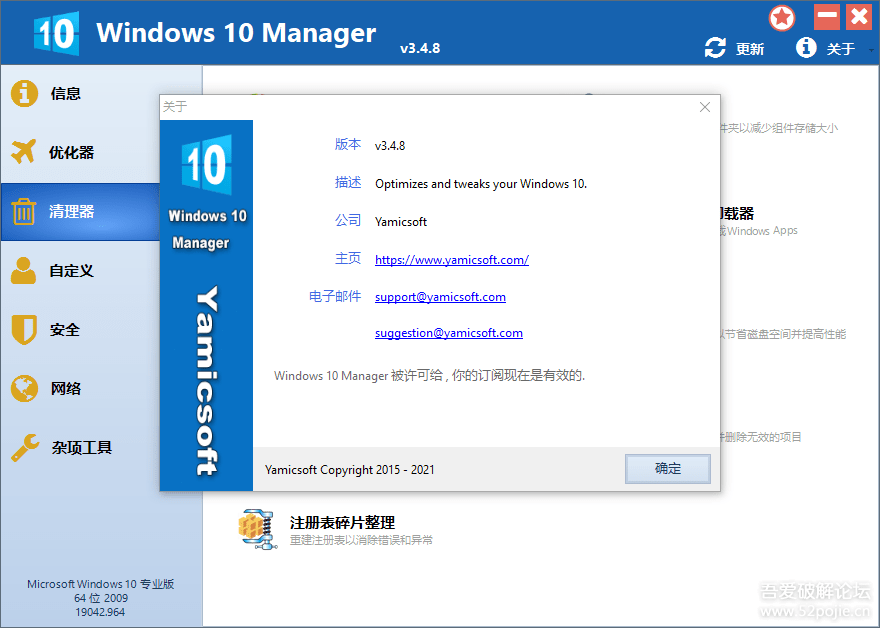Close the 关于 dialog with X
Viewport: 880px width, 628px height.
tap(705, 107)
